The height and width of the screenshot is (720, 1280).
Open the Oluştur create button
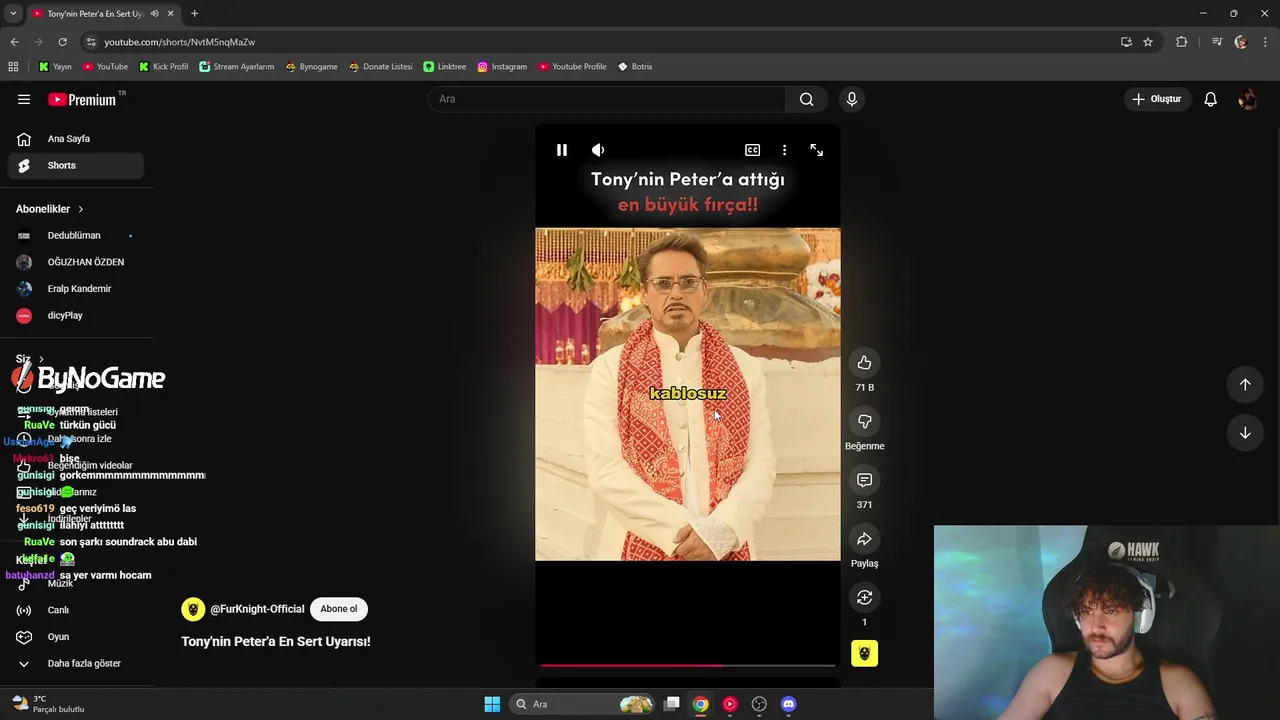[1157, 99]
